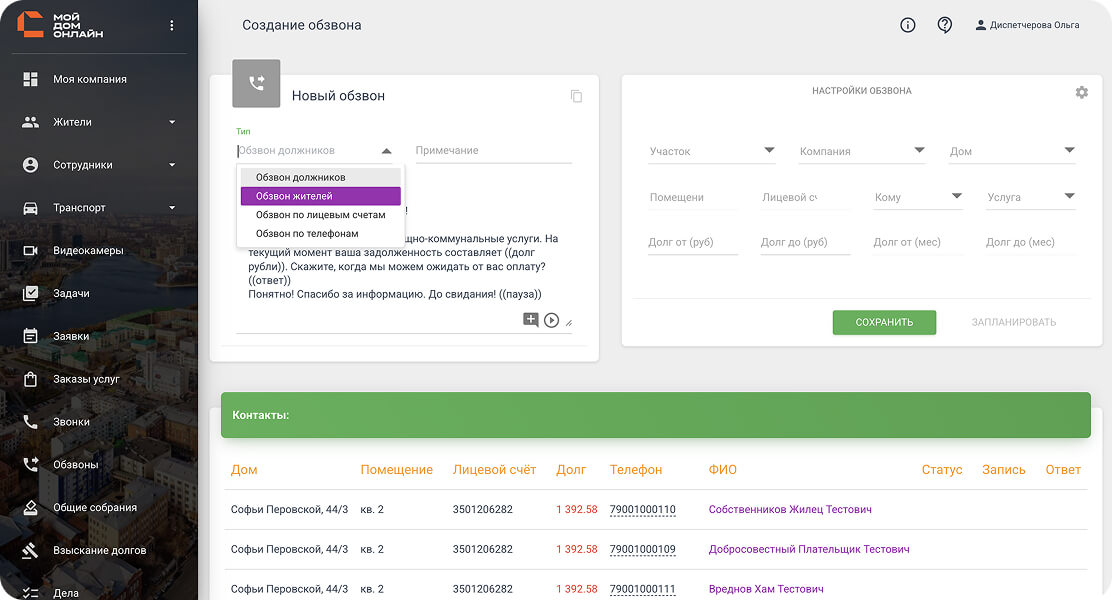Click the green Сохранить button
1112x600 pixels.
click(x=884, y=322)
